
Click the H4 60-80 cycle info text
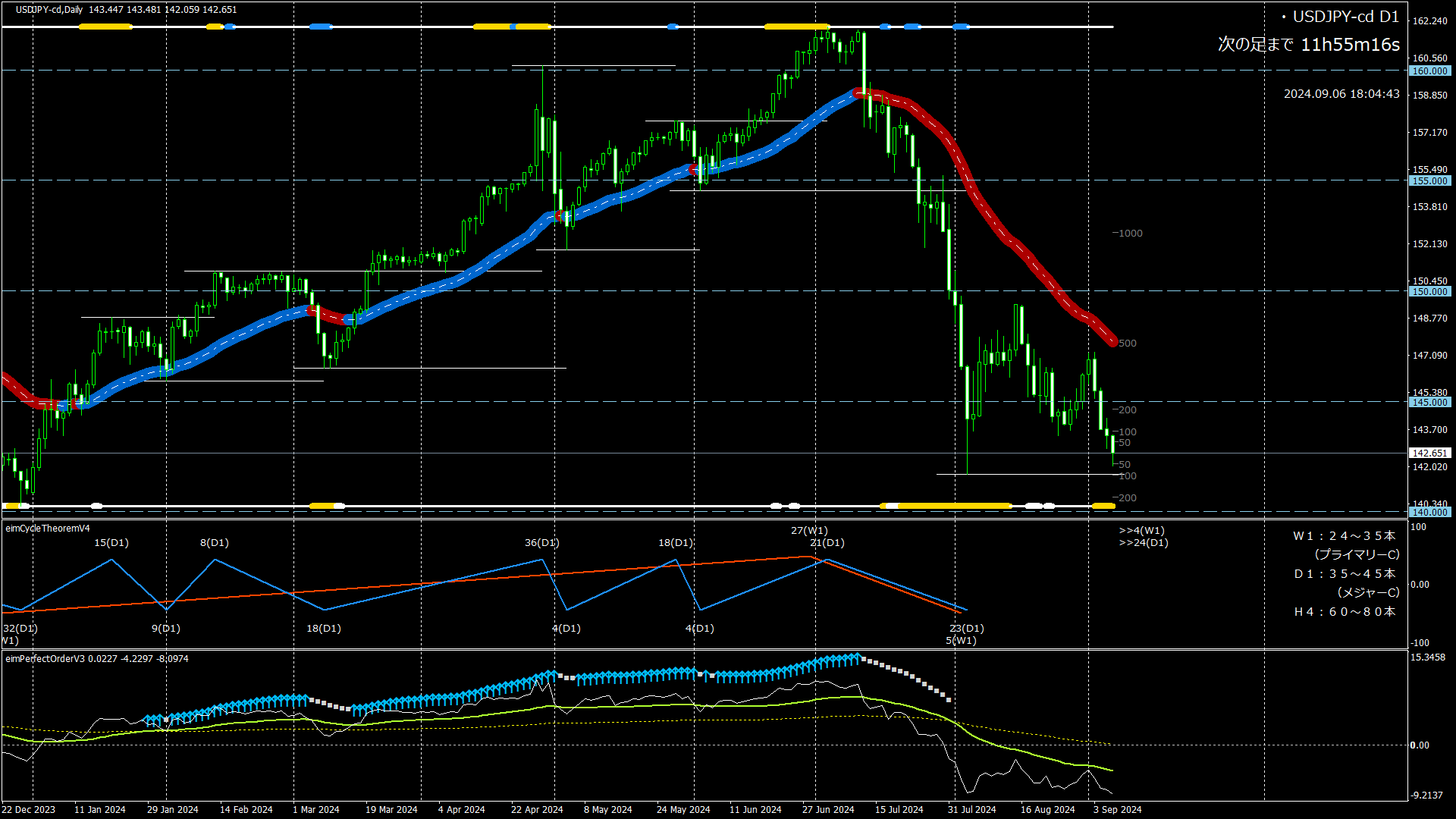(1344, 611)
